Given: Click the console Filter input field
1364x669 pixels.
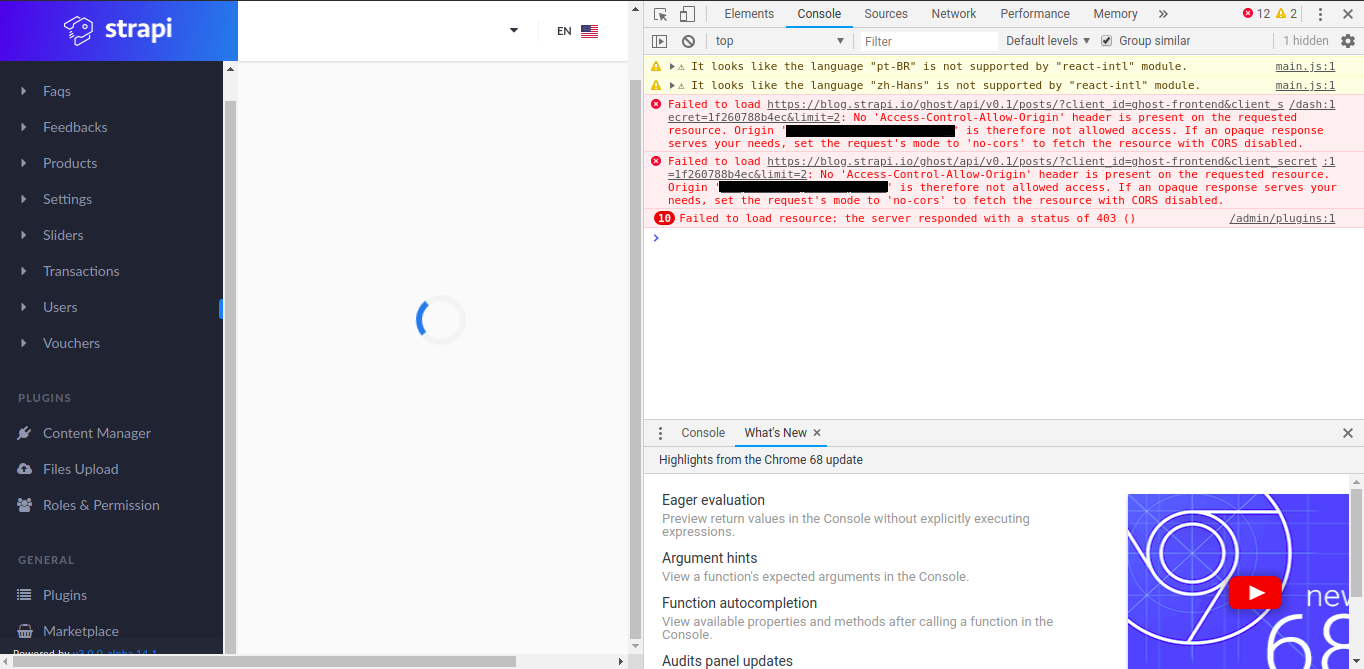Looking at the screenshot, I should [x=920, y=40].
